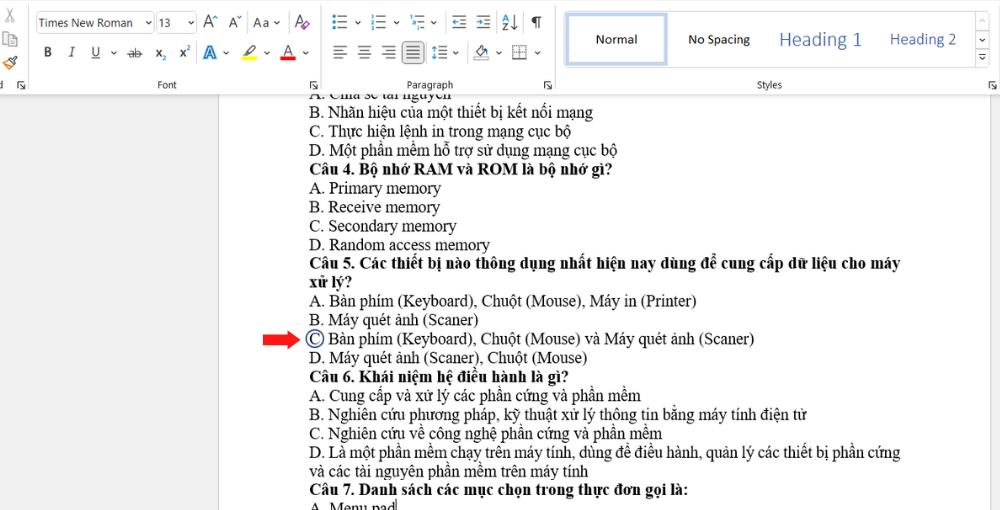Open the Change Case Aa dropdown
This screenshot has height=510, width=1000.
[x=266, y=22]
